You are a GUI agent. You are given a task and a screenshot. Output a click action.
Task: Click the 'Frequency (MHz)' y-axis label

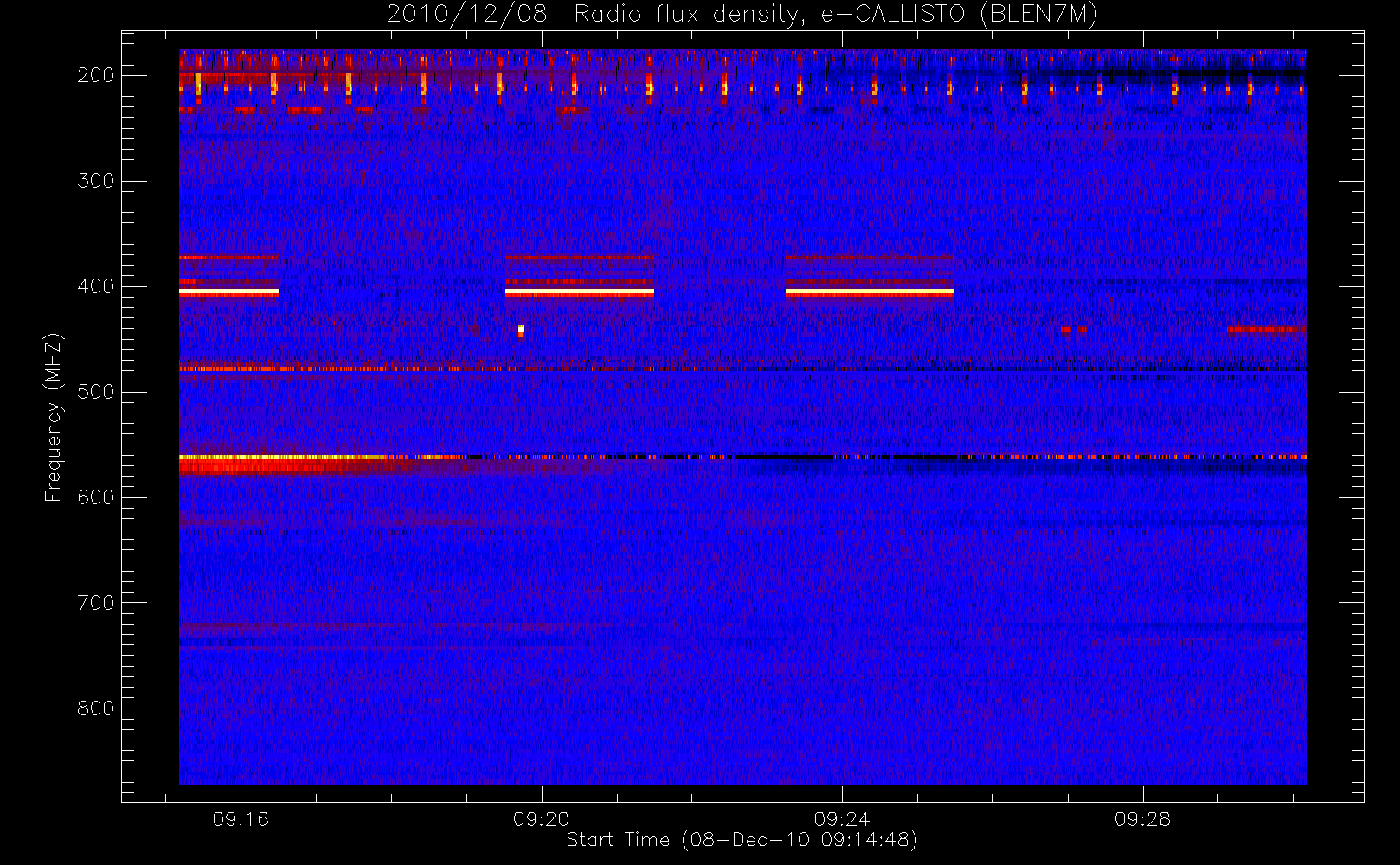54,417
